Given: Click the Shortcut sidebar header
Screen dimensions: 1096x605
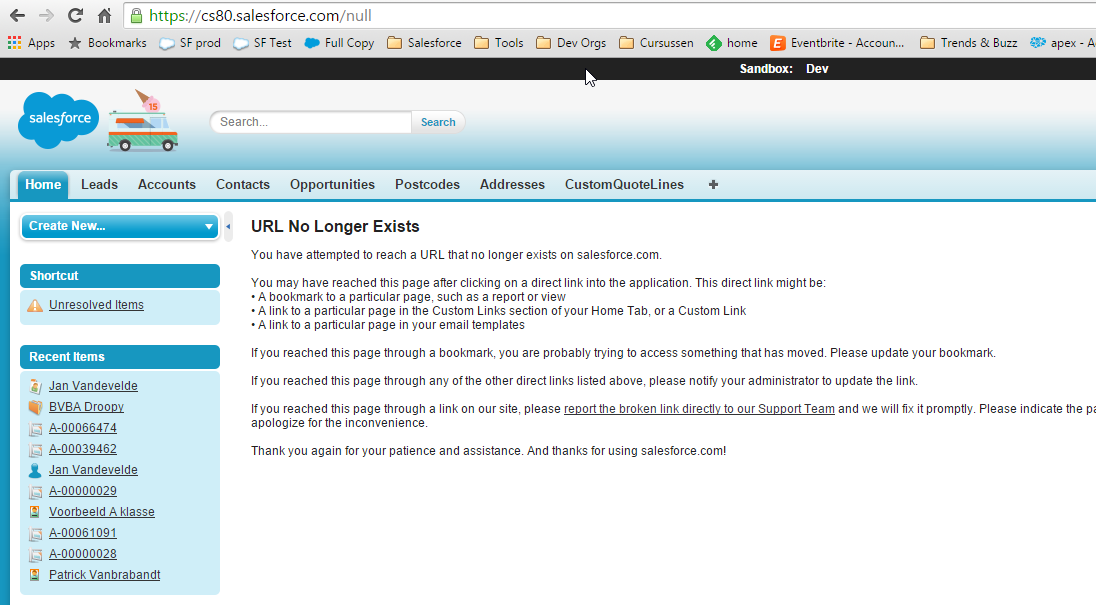Looking at the screenshot, I should point(120,276).
